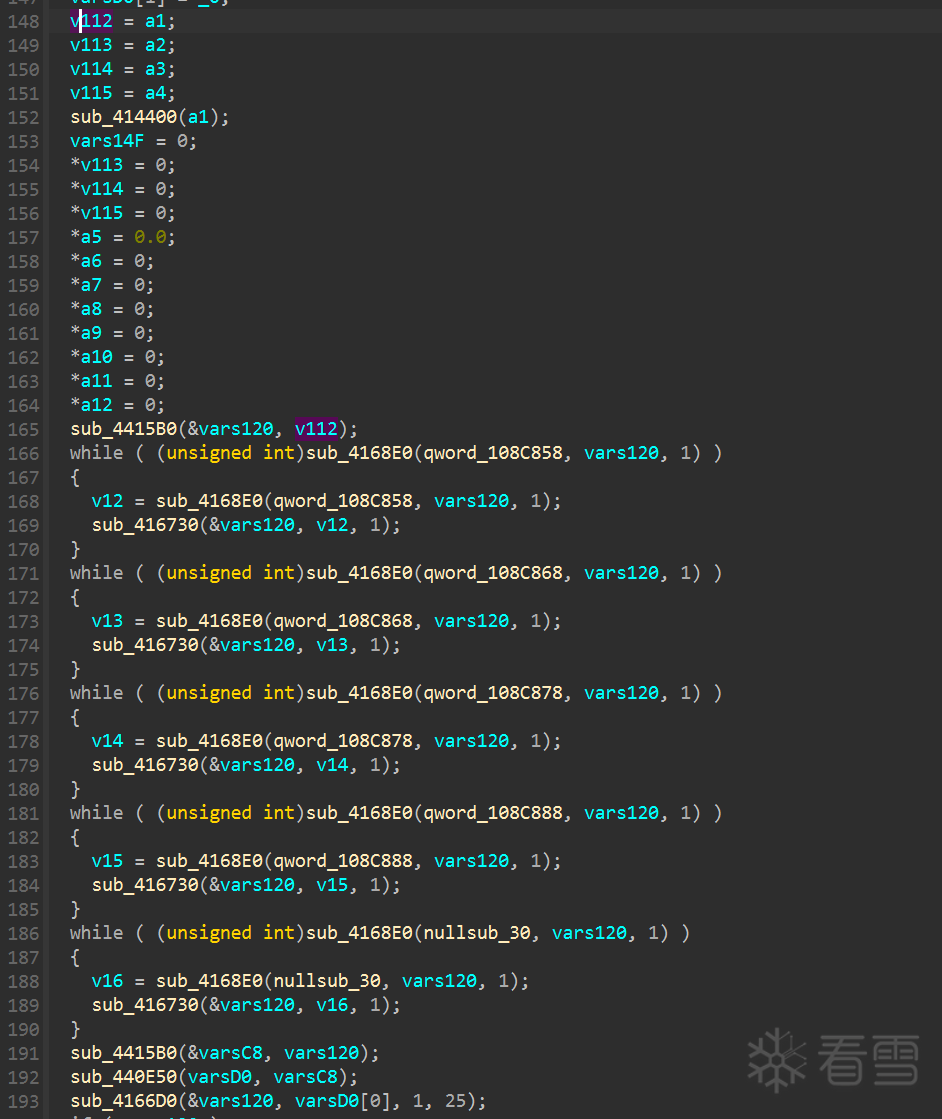Select *a8 on line 160
The height and width of the screenshot is (1119, 942).
[86, 309]
